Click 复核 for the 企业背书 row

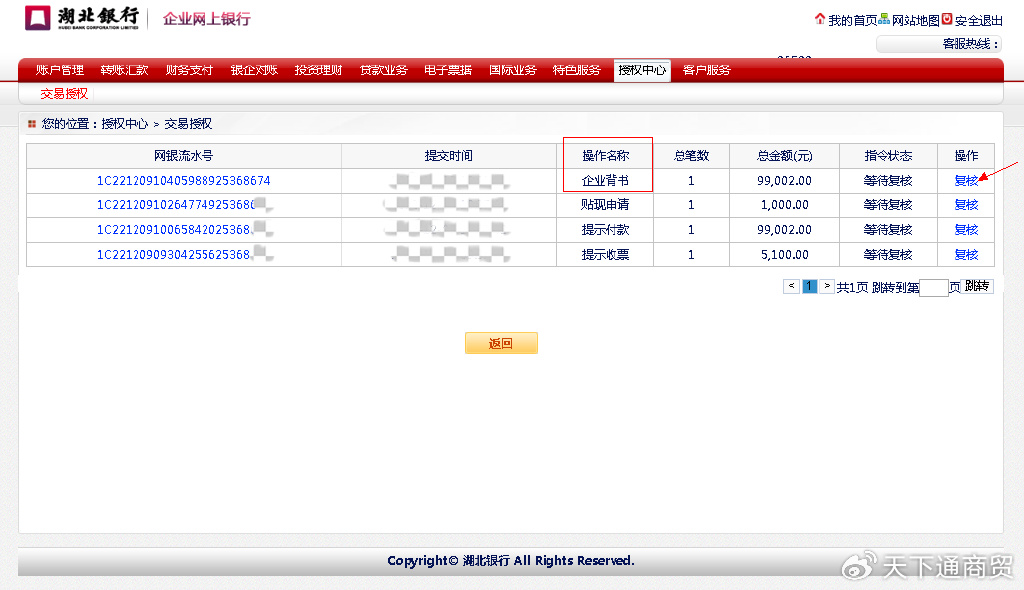tap(966, 181)
